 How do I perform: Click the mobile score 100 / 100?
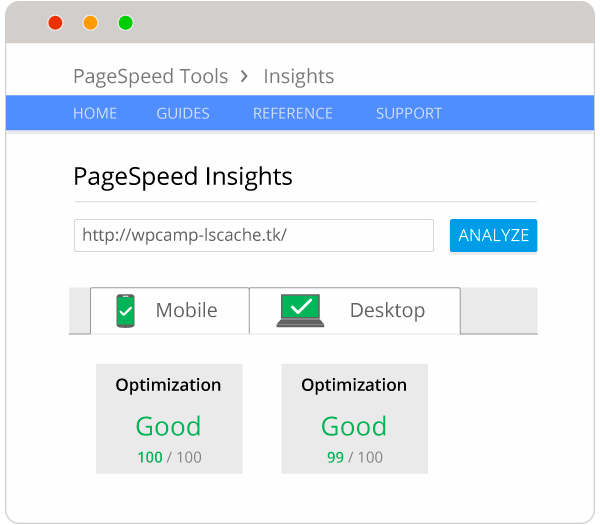tap(169, 457)
